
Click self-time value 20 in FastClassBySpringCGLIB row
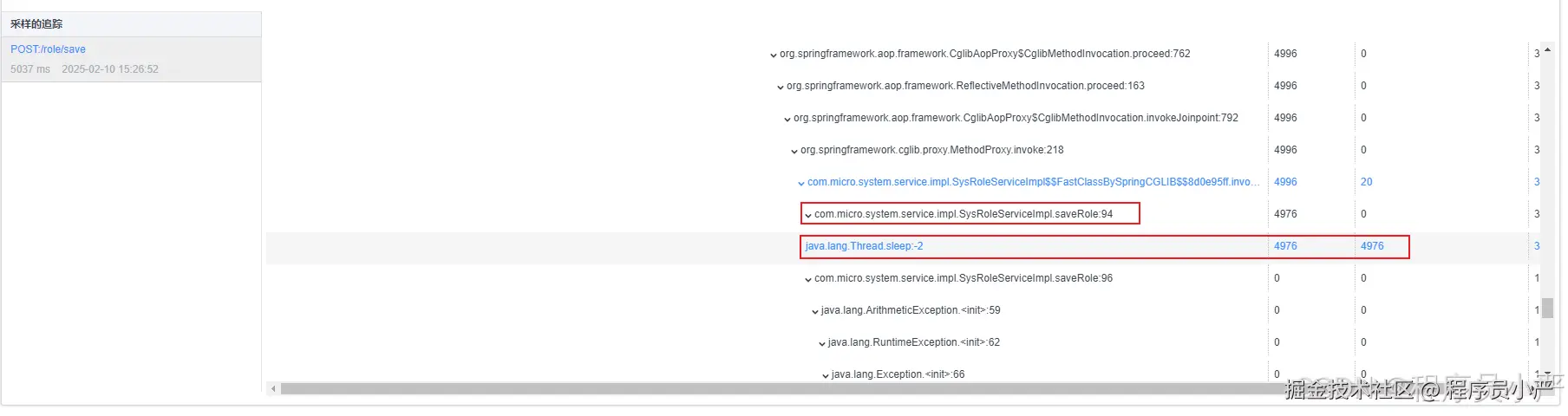1366,182
